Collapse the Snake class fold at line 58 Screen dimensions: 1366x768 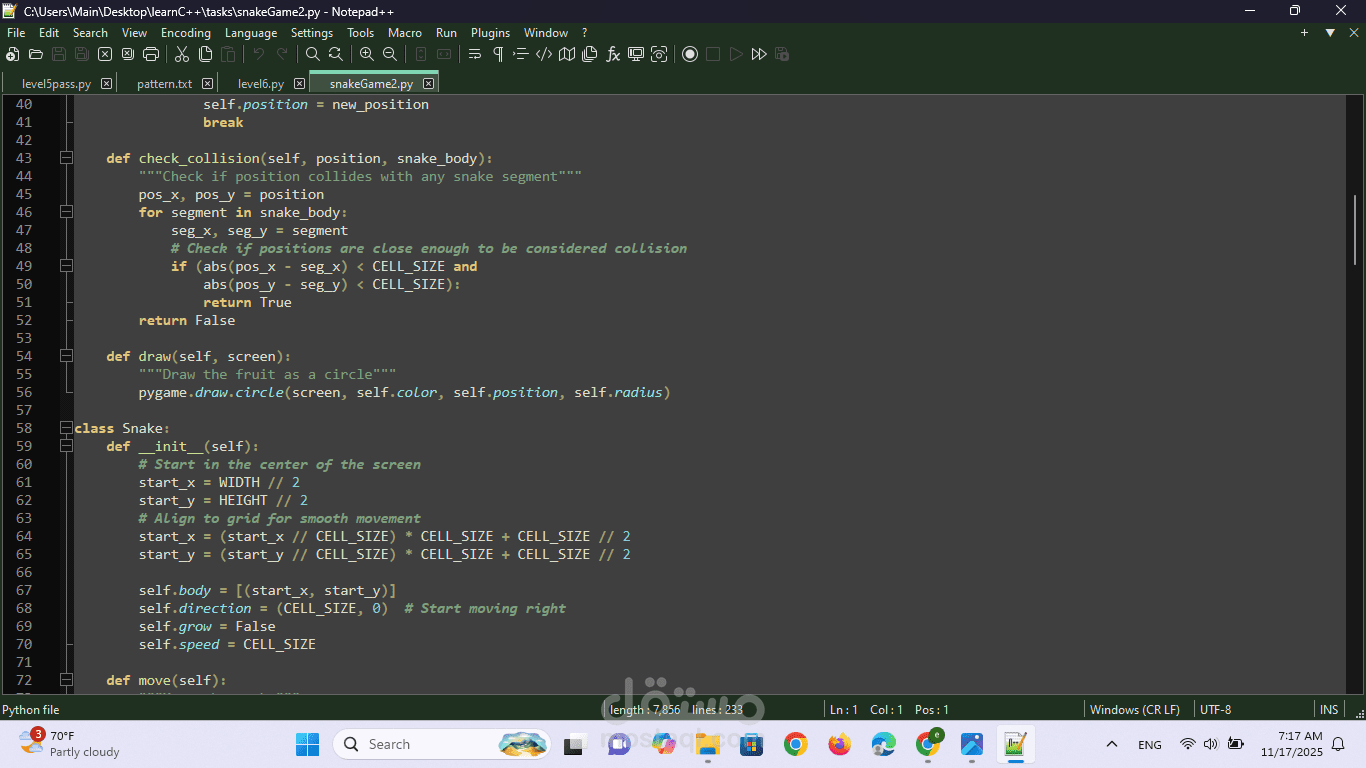coord(66,428)
